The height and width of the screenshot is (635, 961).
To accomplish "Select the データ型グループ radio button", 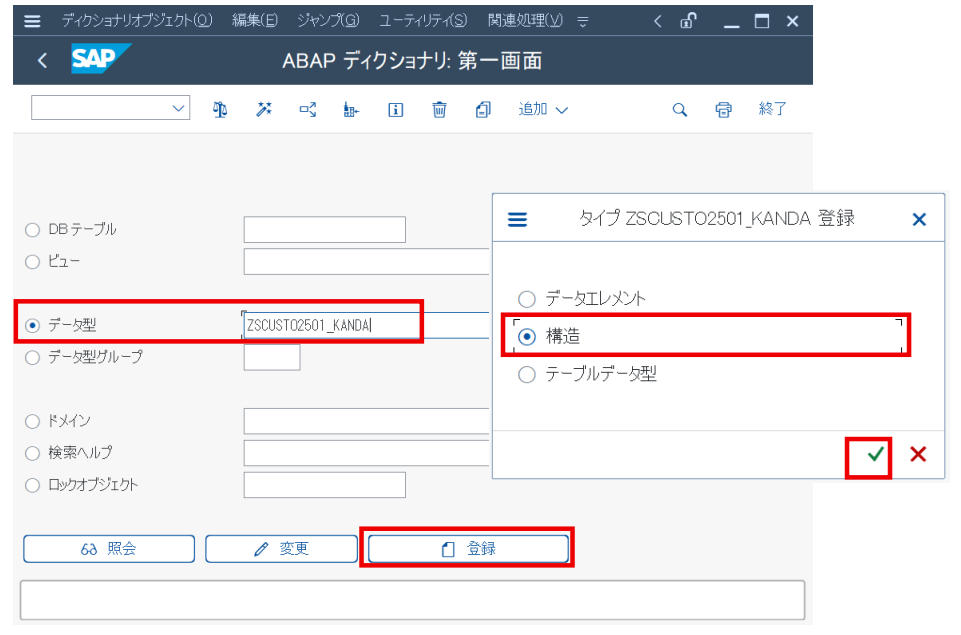I will 32,357.
